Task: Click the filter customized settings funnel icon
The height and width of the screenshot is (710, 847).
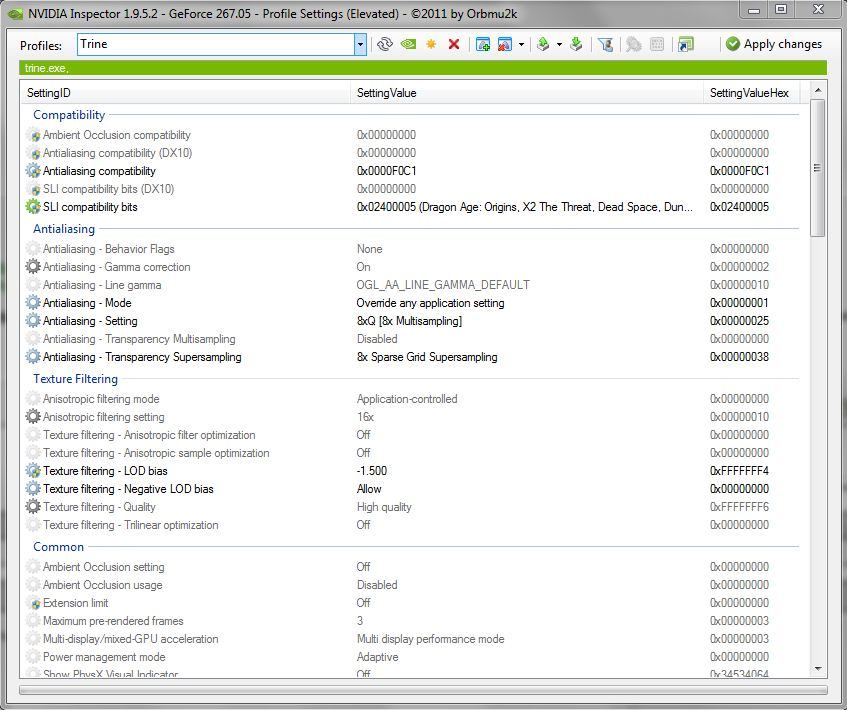Action: [606, 44]
